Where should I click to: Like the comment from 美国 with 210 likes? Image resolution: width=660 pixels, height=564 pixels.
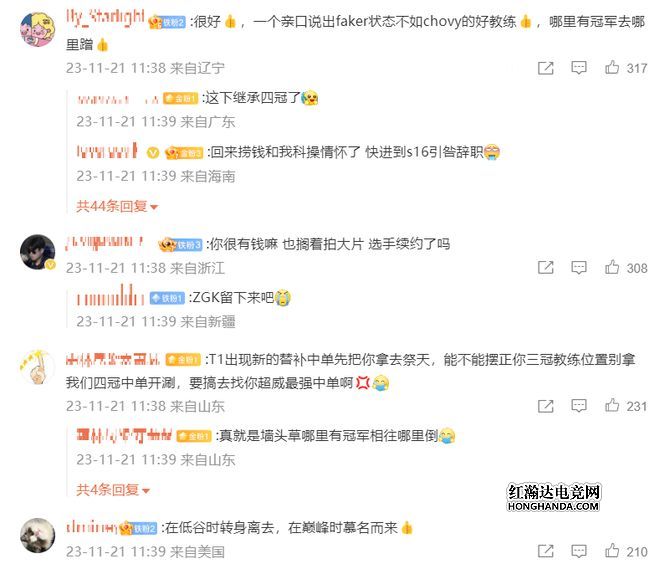(x=612, y=551)
